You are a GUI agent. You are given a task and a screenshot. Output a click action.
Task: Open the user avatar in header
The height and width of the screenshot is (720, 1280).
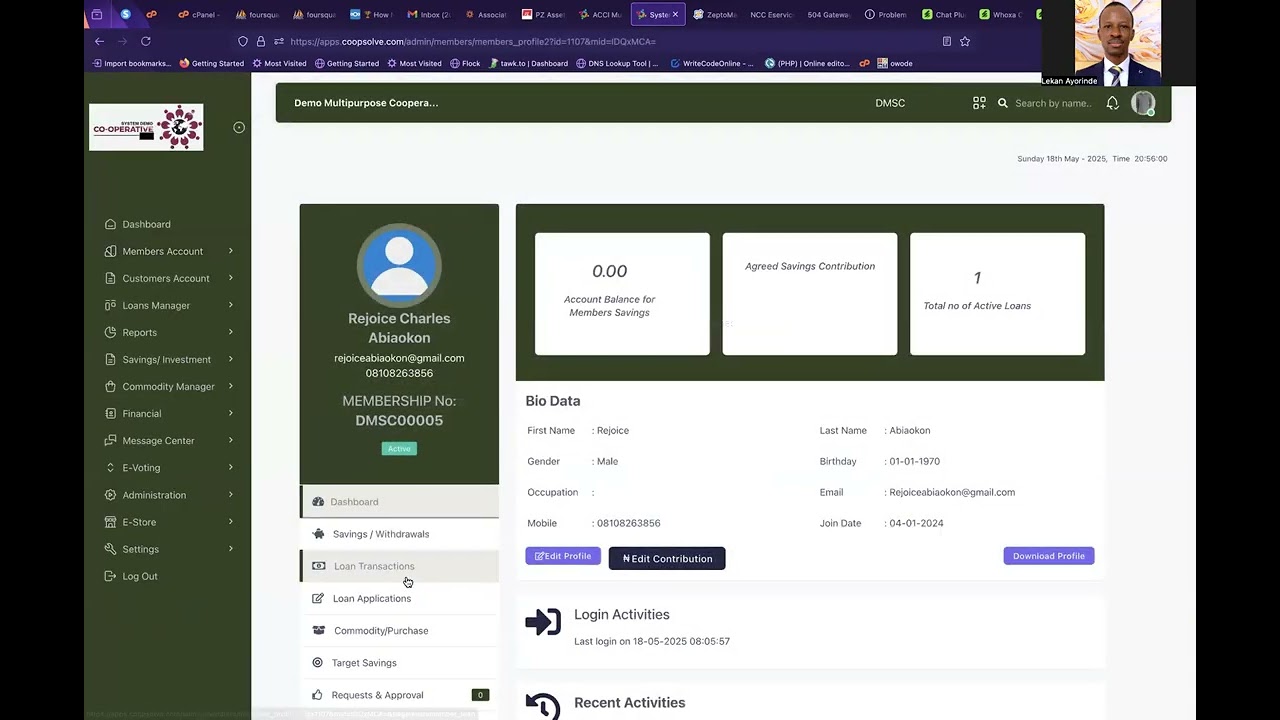point(1143,103)
